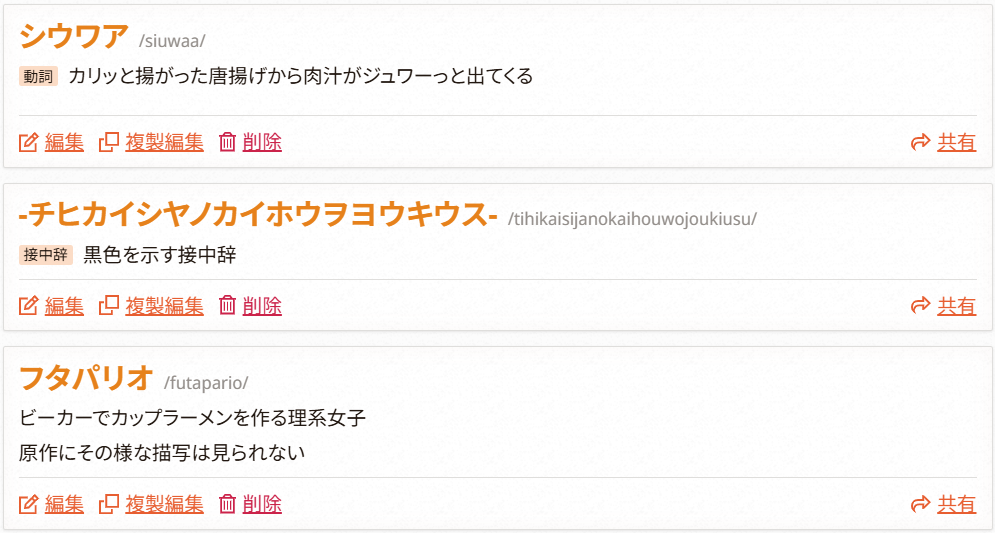The width and height of the screenshot is (995, 533).
Task: Click the edit pencil icon for シウワア
Action: click(28, 142)
